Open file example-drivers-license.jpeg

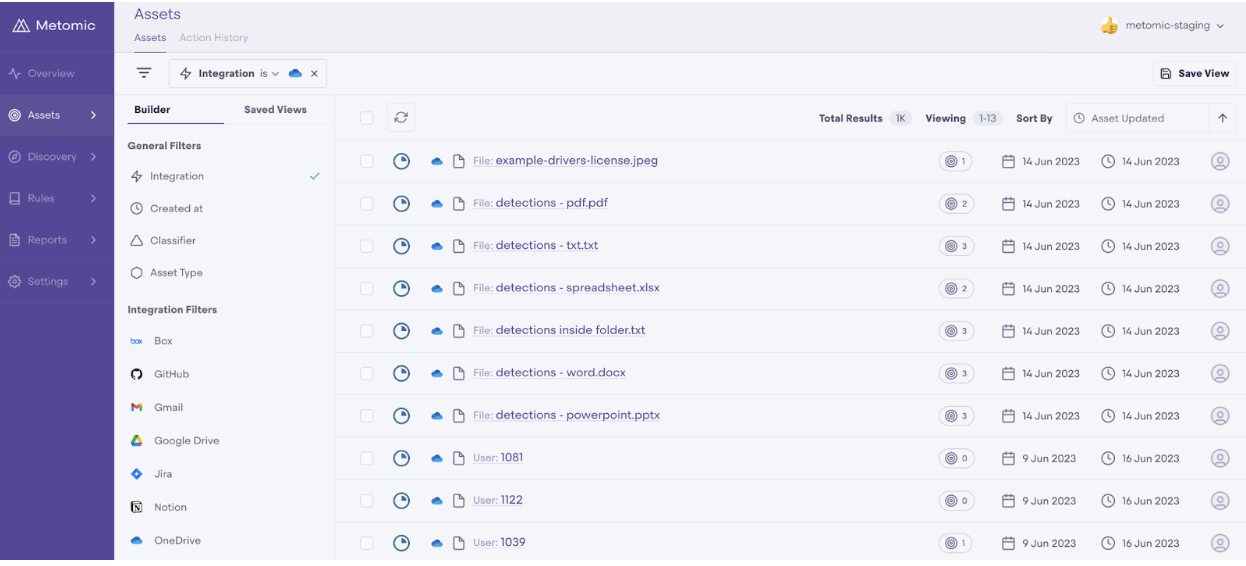point(565,160)
